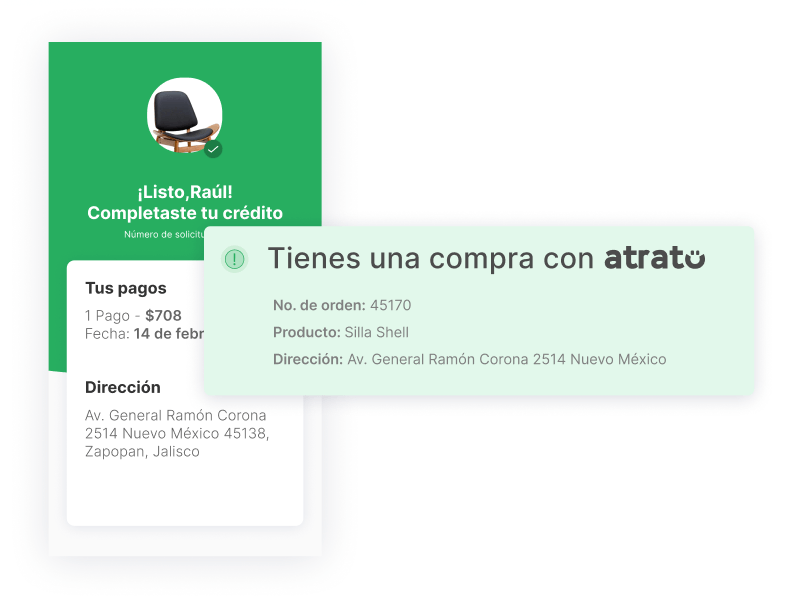Click the atrato logo in the notification
Screen dimensions: 792x606
pyautogui.click(x=654, y=258)
